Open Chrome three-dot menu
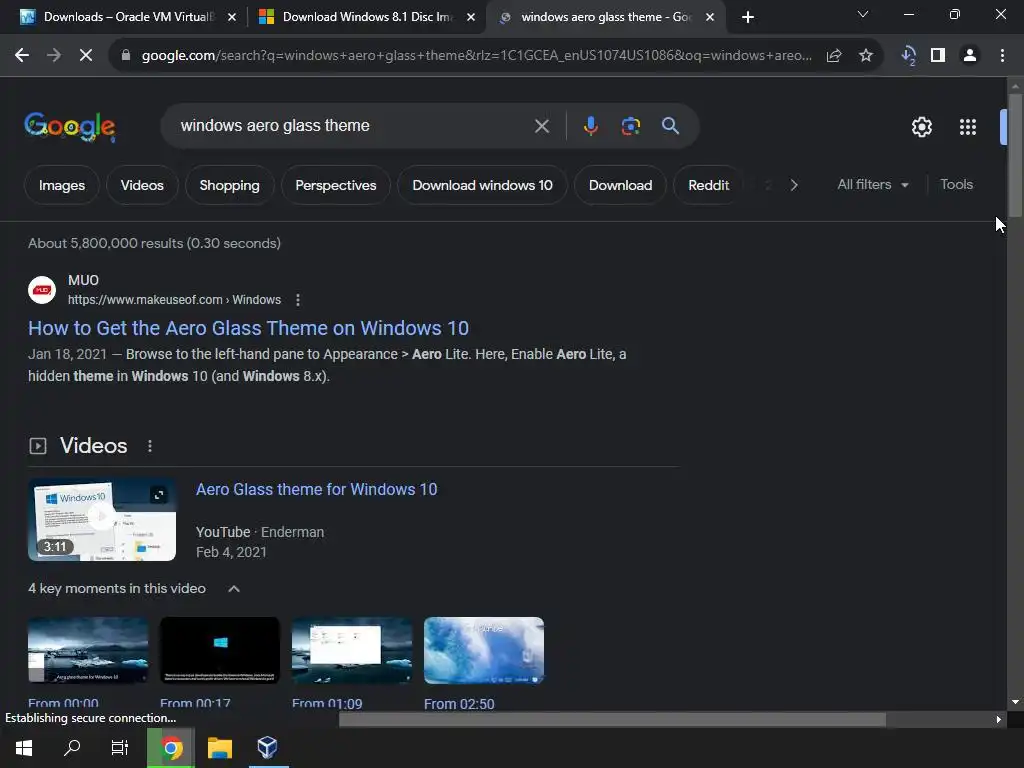1024x768 pixels. pos(1002,56)
